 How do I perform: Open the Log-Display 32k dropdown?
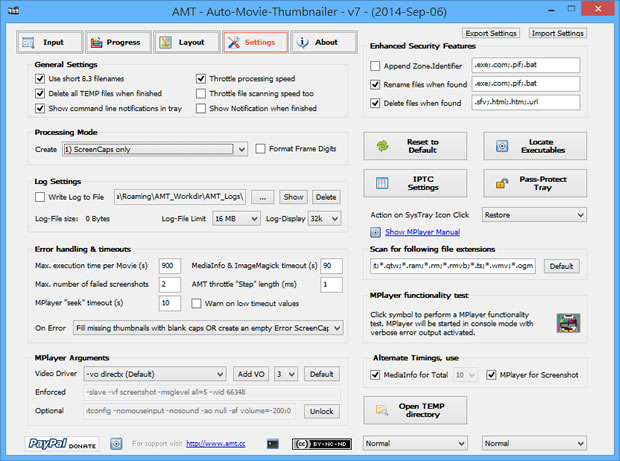coord(324,219)
